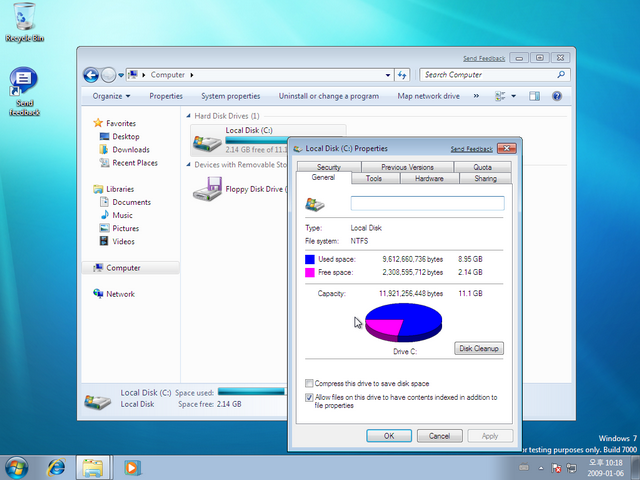Image resolution: width=640 pixels, height=480 pixels.
Task: Launch Internet Explorer from taskbar
Action: point(56,468)
